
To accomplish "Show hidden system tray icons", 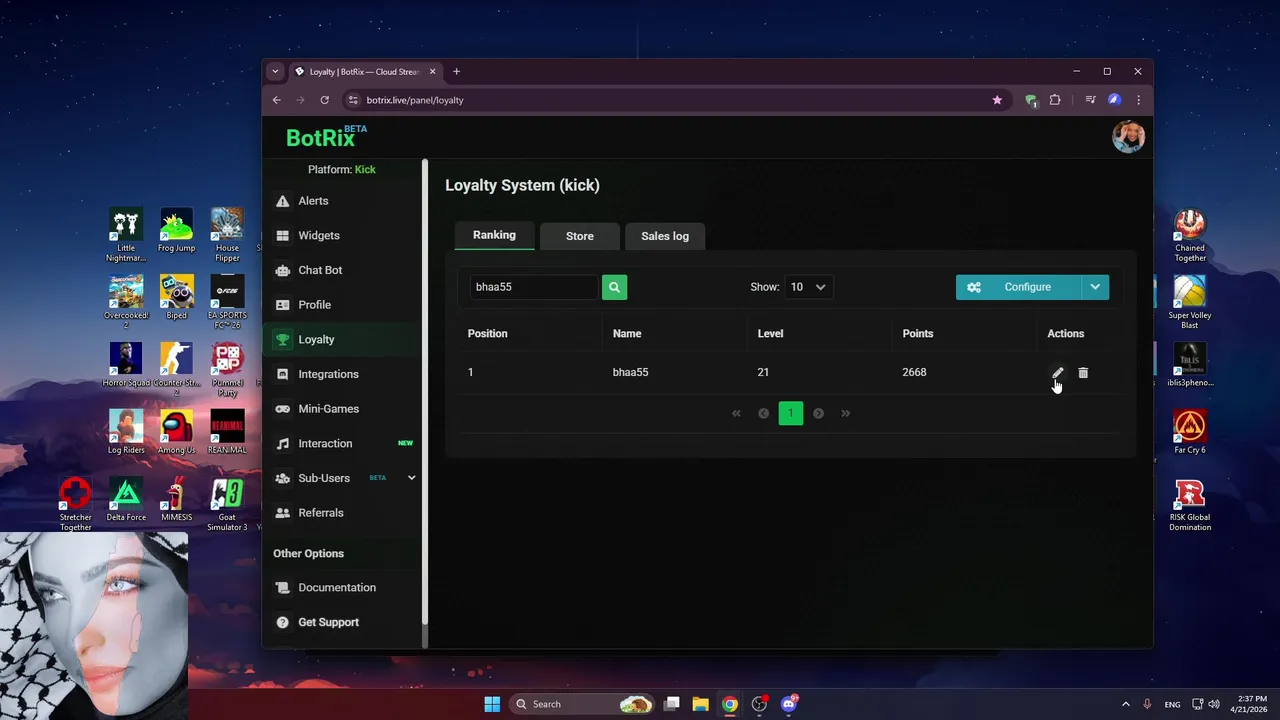I will pos(1125,704).
